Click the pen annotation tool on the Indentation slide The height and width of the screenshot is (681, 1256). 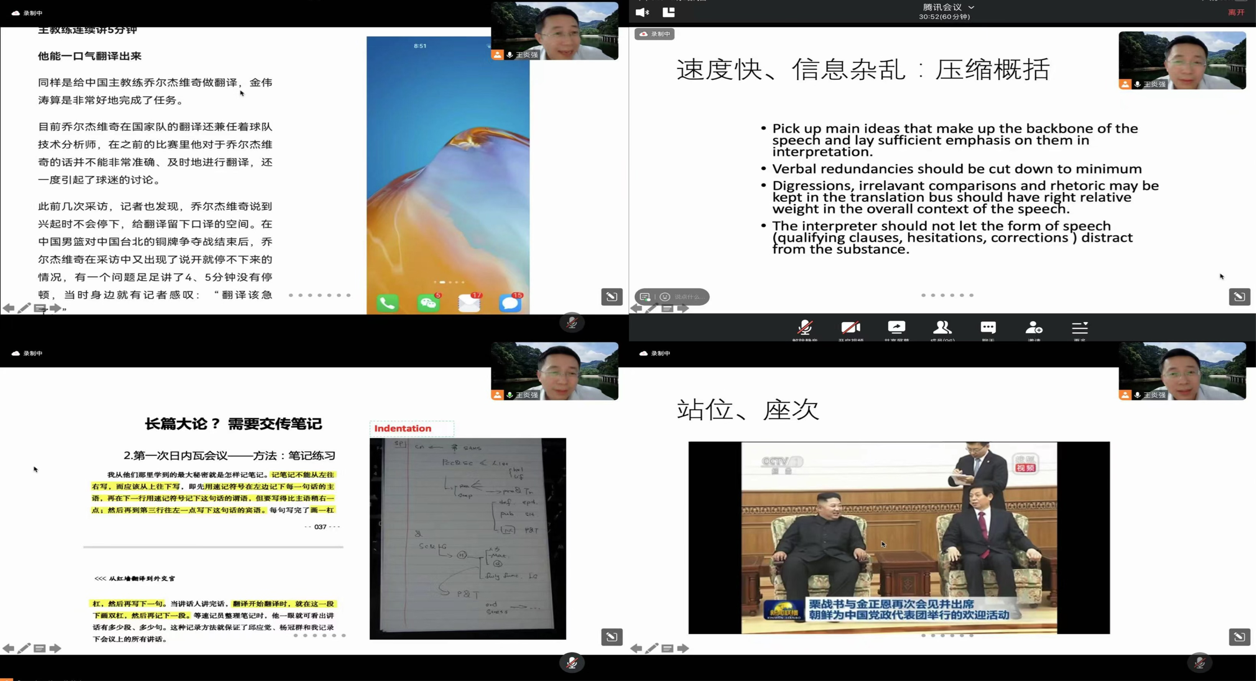pyautogui.click(x=24, y=649)
